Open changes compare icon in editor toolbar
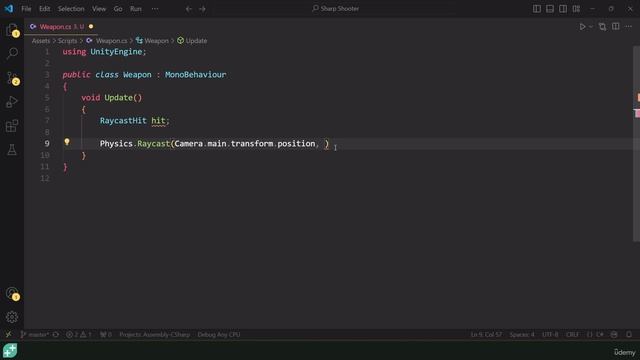The image size is (640, 360). [602, 27]
